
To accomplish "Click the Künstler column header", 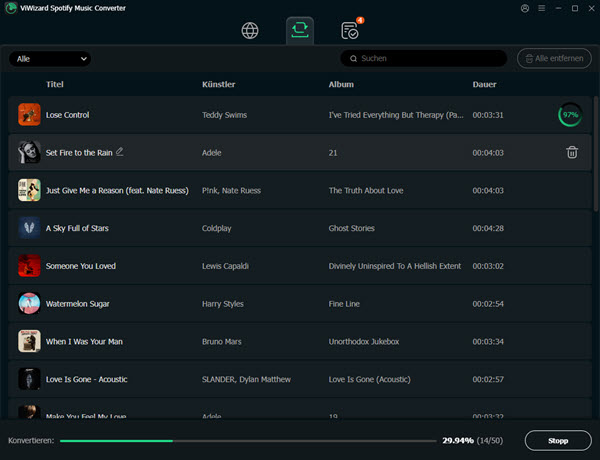I will pos(218,84).
